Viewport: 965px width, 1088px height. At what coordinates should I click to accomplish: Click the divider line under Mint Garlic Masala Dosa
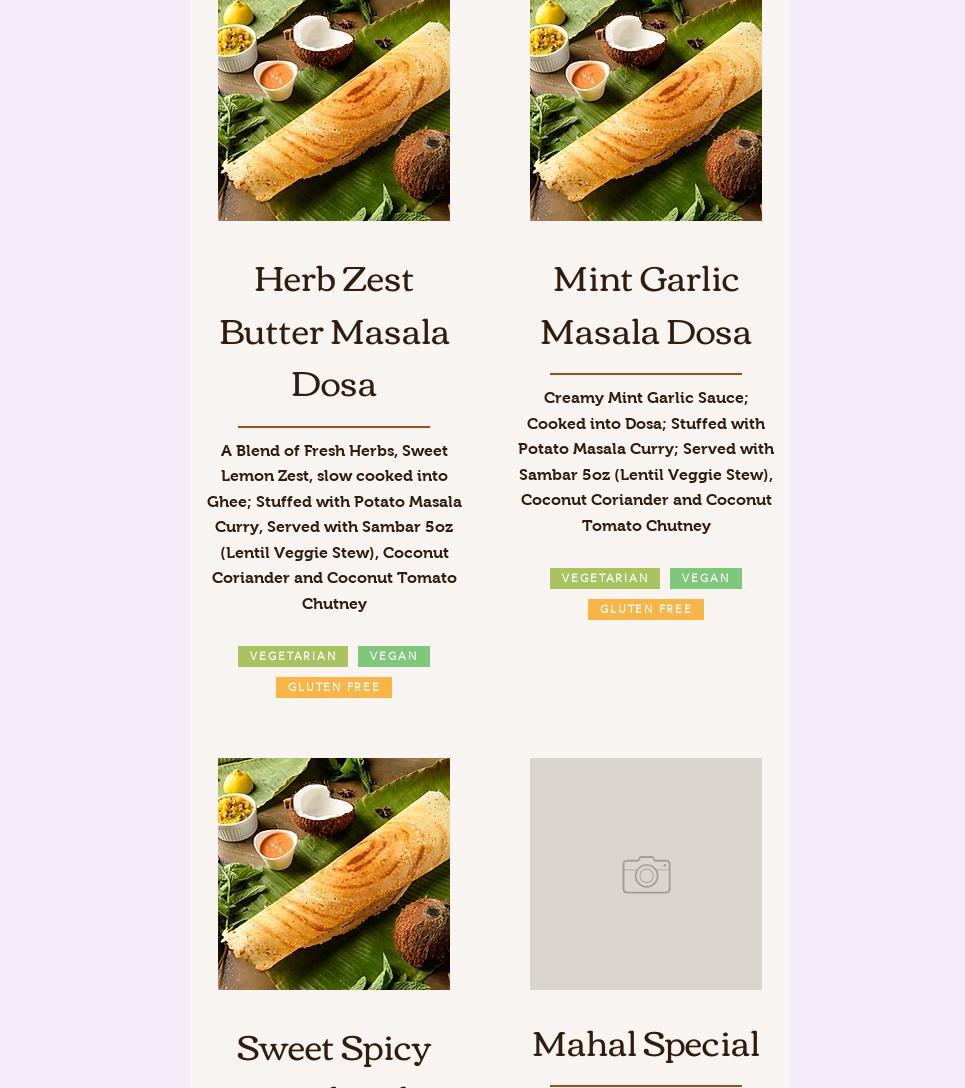pos(646,373)
